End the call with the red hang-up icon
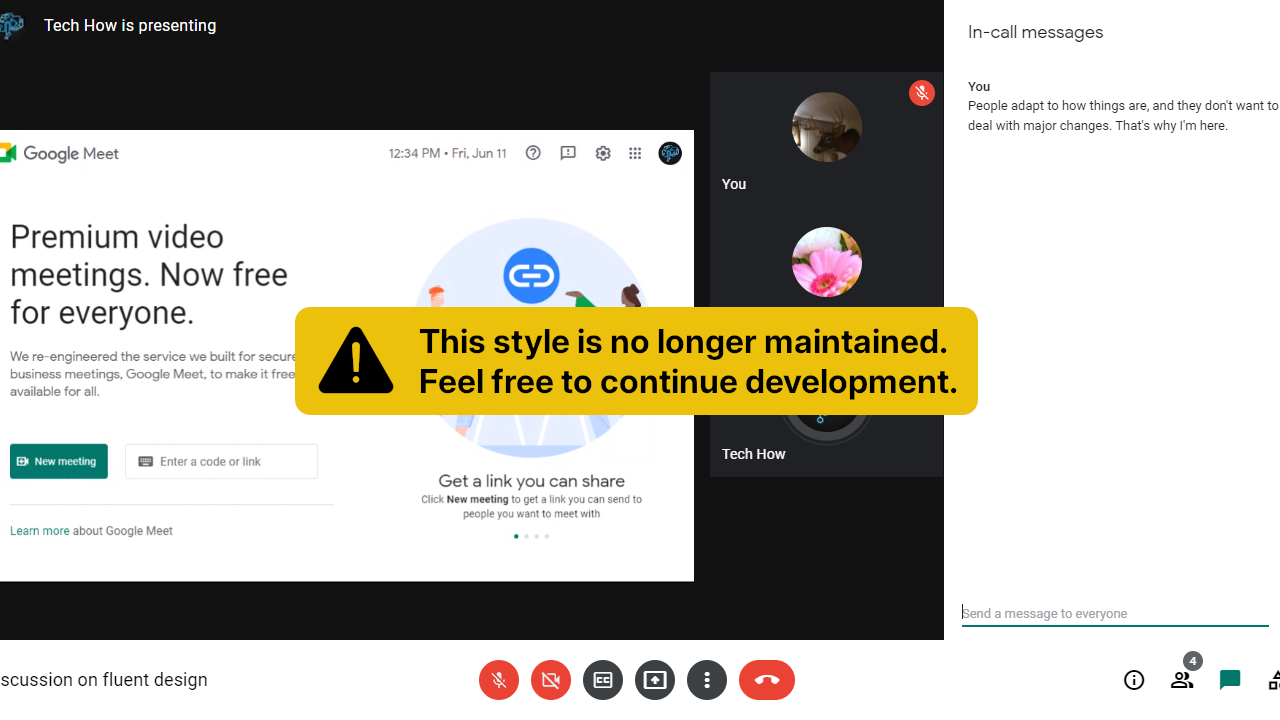The image size is (1280, 720). (767, 680)
